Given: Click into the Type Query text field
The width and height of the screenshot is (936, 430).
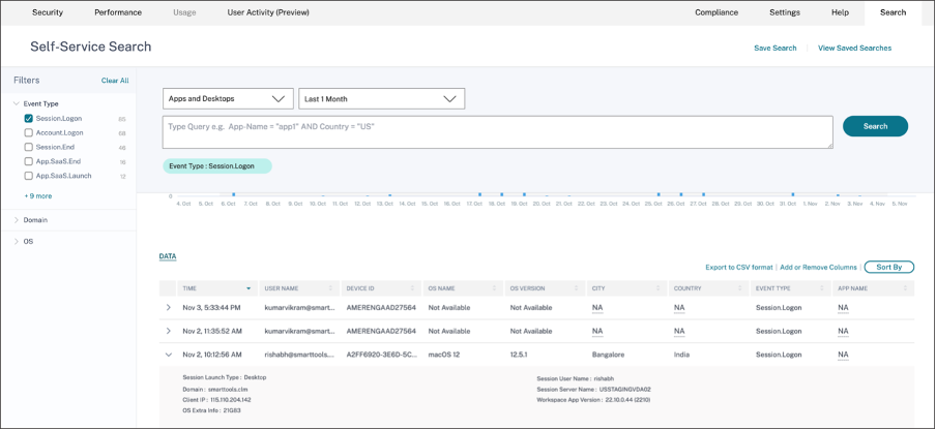Looking at the screenshot, I should 497,132.
